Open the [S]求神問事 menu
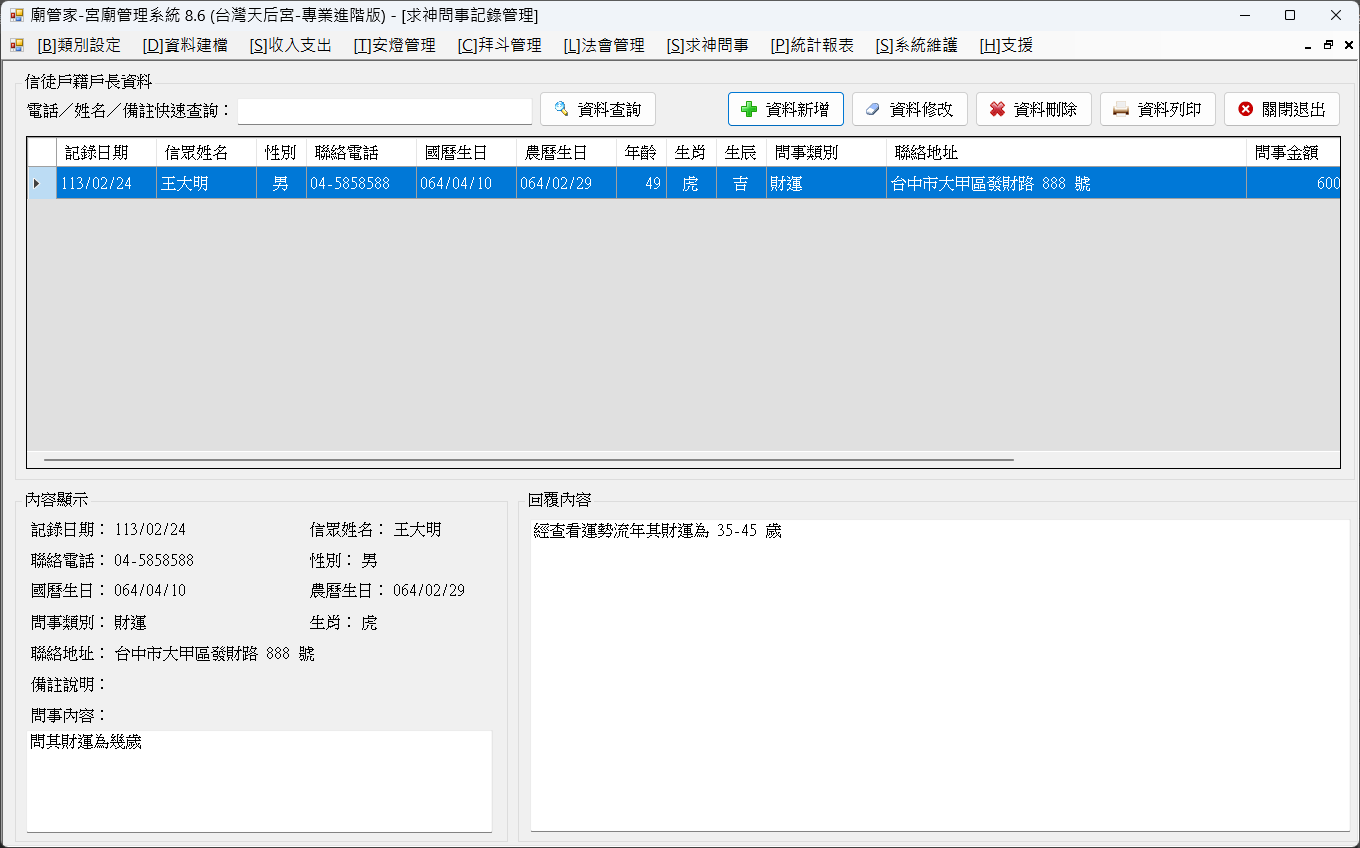The image size is (1360, 848). pyautogui.click(x=707, y=45)
